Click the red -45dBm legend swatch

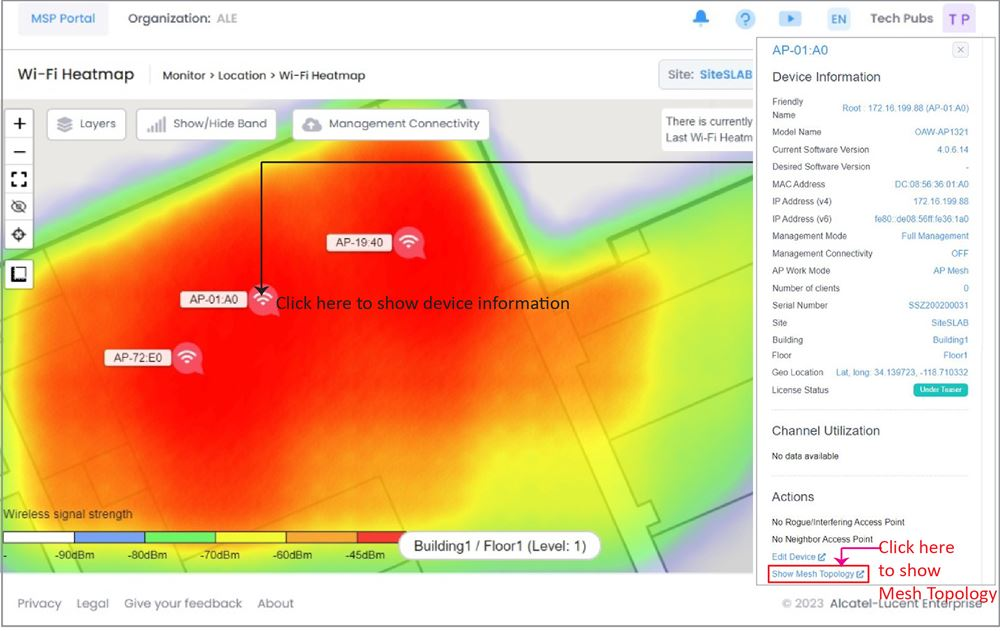[379, 538]
